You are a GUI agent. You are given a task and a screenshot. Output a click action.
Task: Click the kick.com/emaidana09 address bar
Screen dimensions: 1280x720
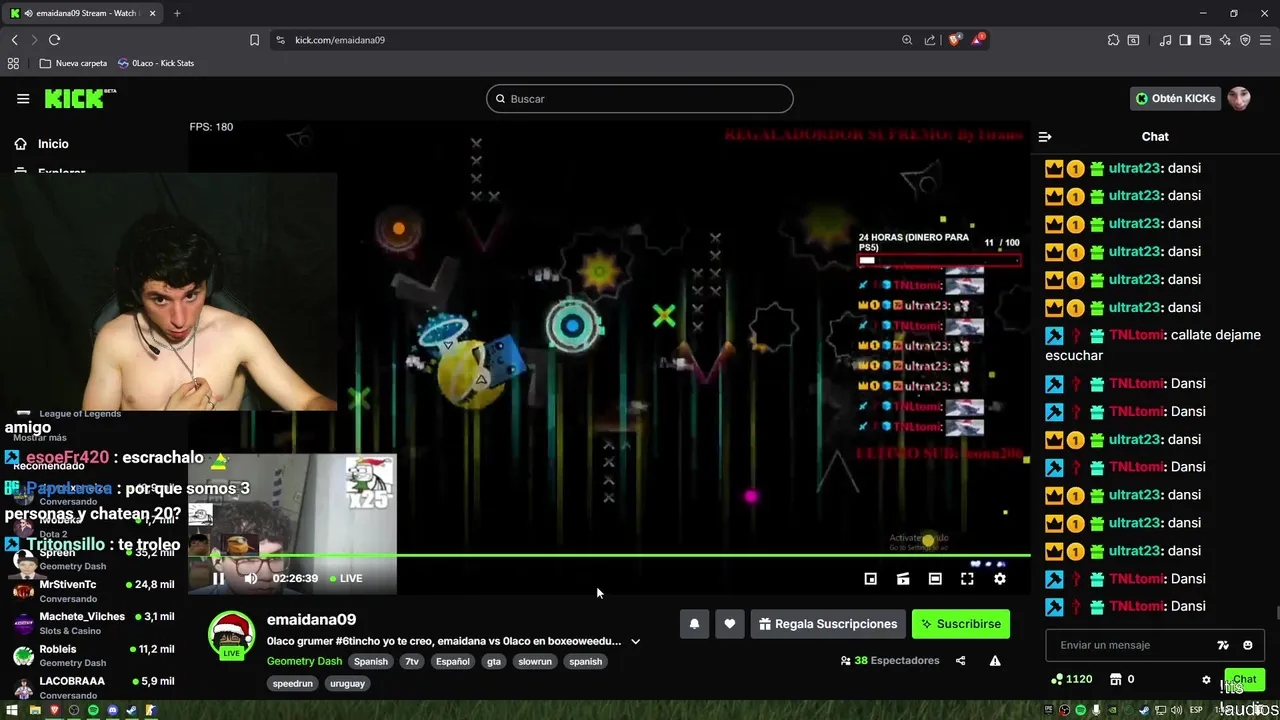(x=340, y=40)
